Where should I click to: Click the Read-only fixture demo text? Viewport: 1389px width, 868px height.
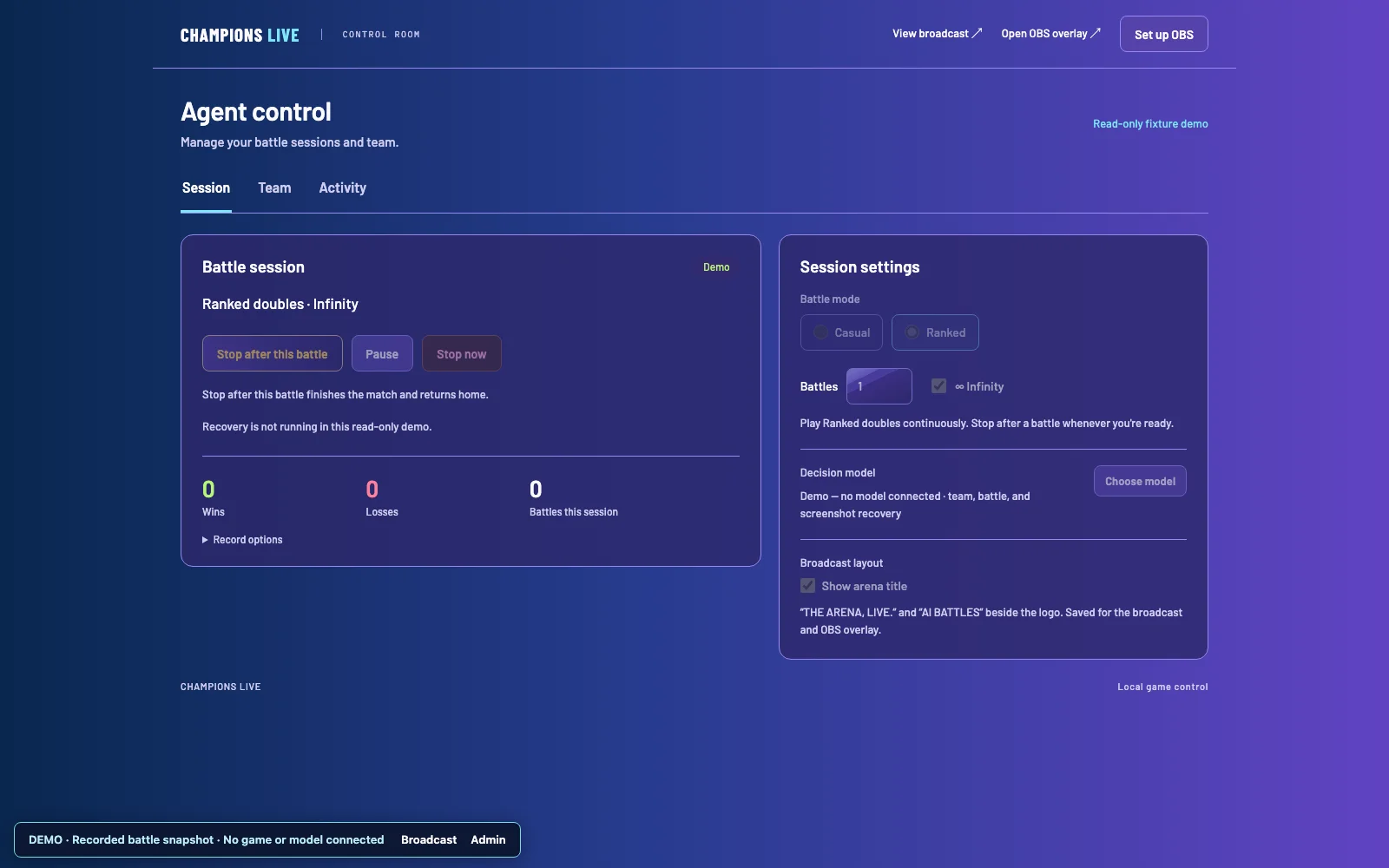(1150, 124)
